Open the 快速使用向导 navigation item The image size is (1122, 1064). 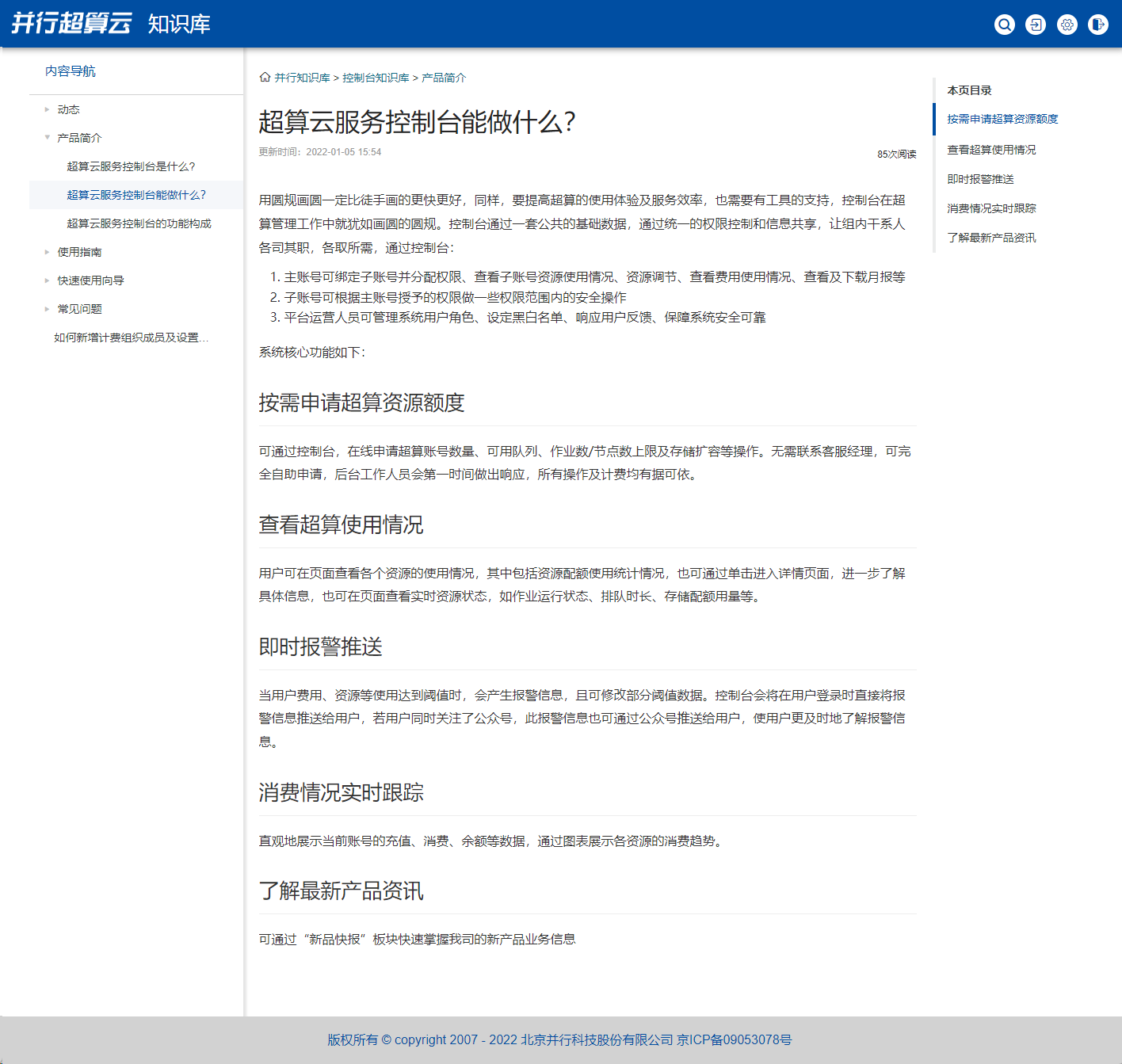pyautogui.click(x=90, y=280)
